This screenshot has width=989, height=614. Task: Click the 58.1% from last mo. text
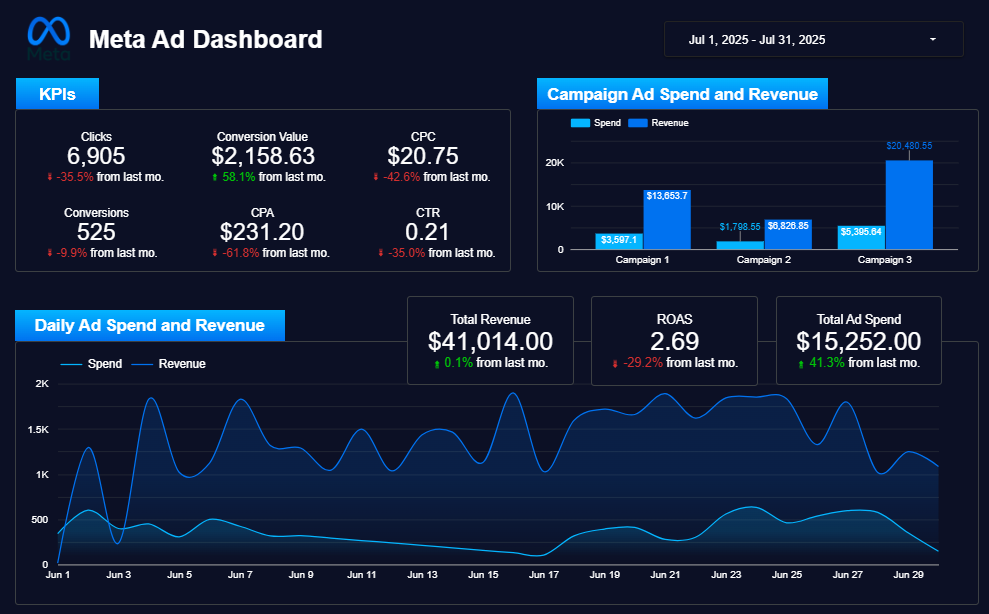pos(274,177)
